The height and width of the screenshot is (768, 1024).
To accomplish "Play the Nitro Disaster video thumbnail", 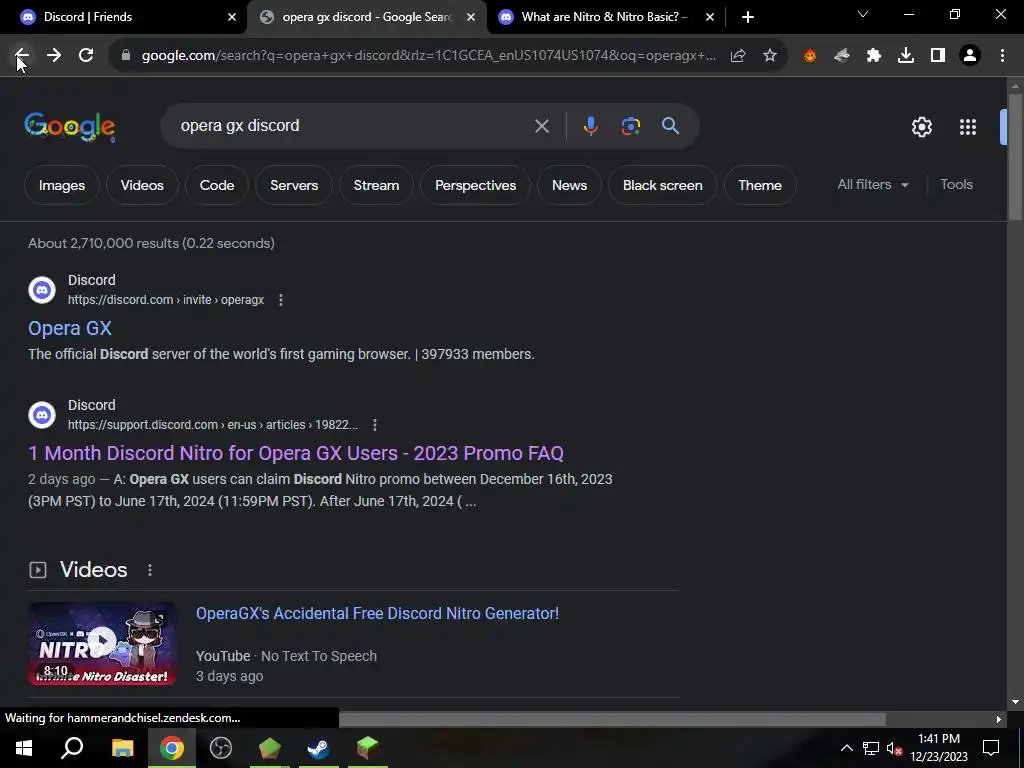I will [x=102, y=643].
